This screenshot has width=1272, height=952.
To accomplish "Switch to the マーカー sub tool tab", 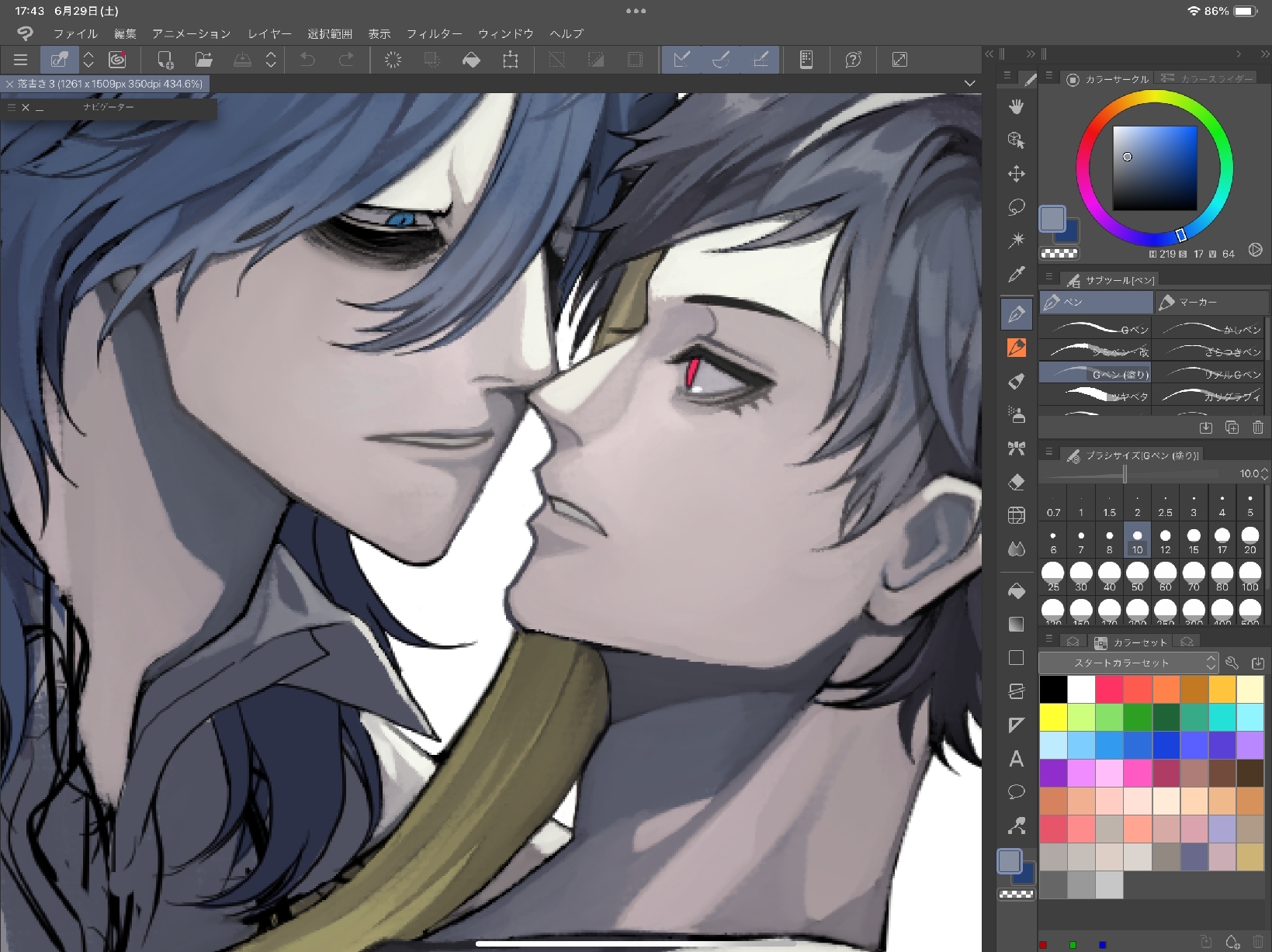I will (x=1209, y=302).
